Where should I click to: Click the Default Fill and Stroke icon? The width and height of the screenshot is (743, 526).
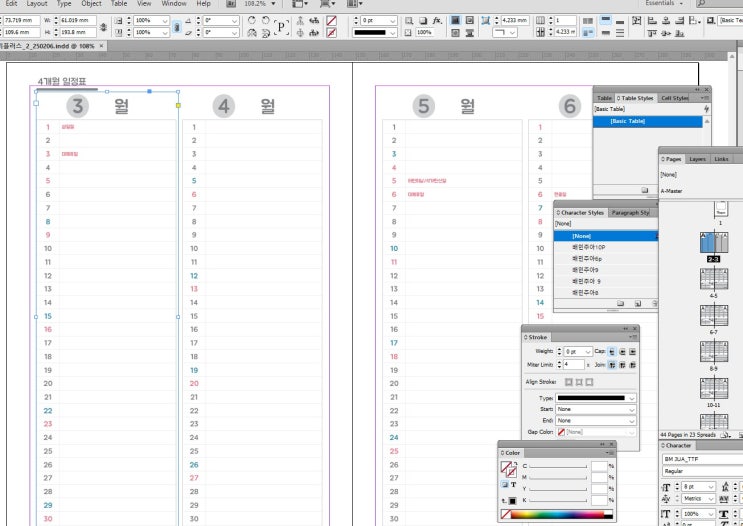coord(504,501)
